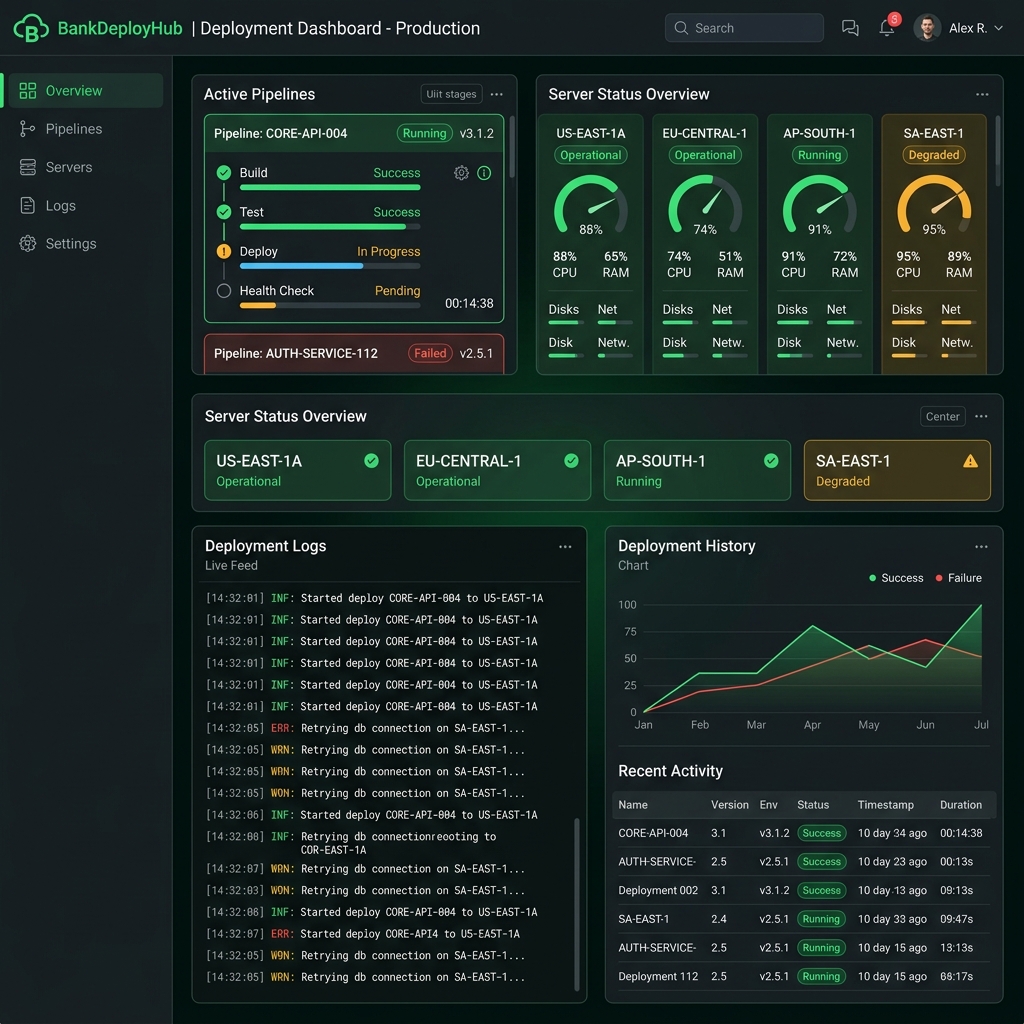Click the Health Check pending circle
The height and width of the screenshot is (1024, 1024).
tap(224, 291)
